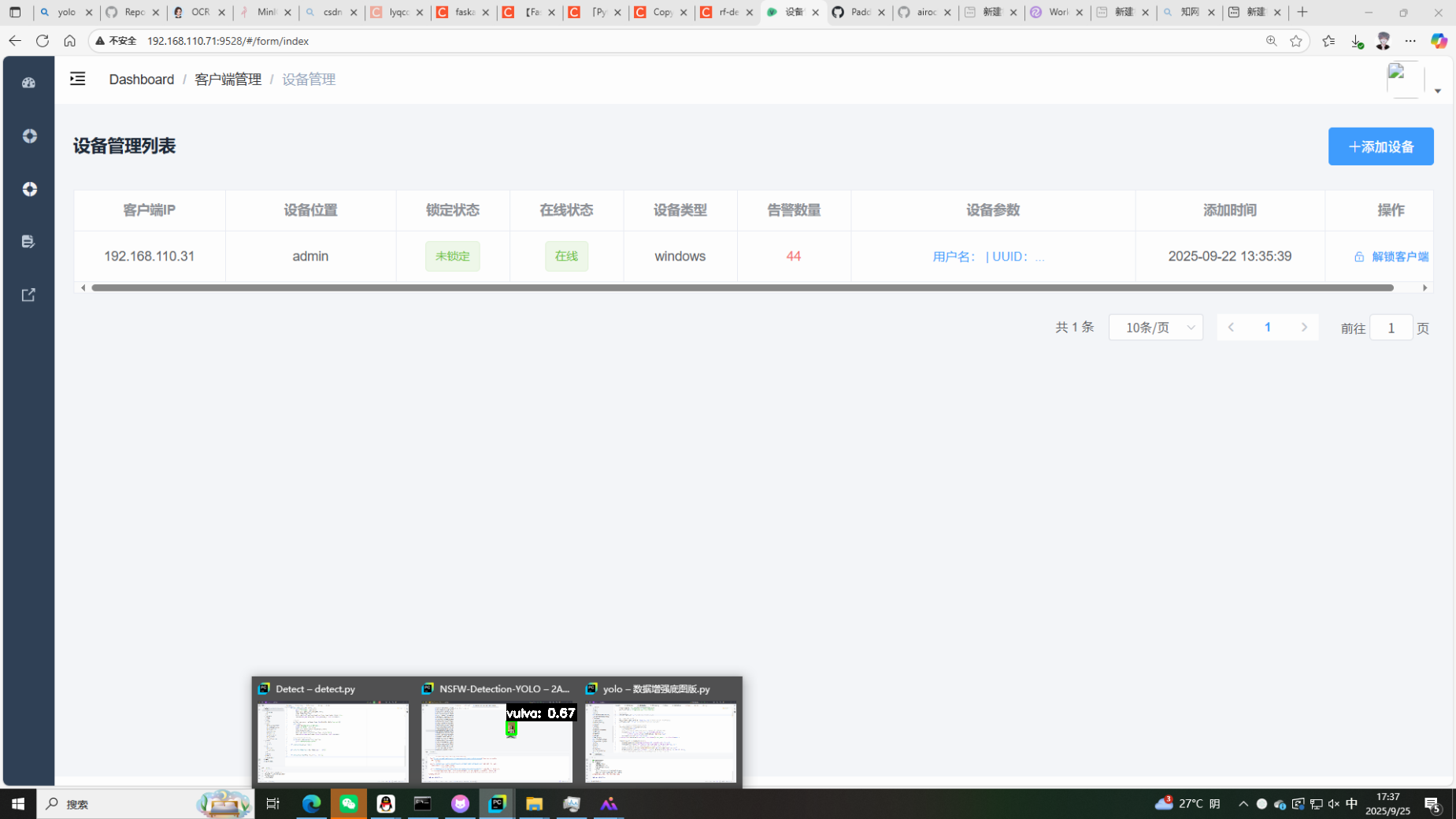
Task: Open the external link sidebar icon
Action: (x=29, y=295)
